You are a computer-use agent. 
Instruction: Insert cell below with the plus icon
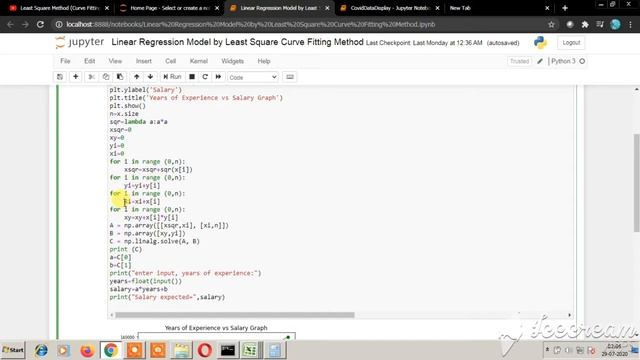tap(76, 77)
